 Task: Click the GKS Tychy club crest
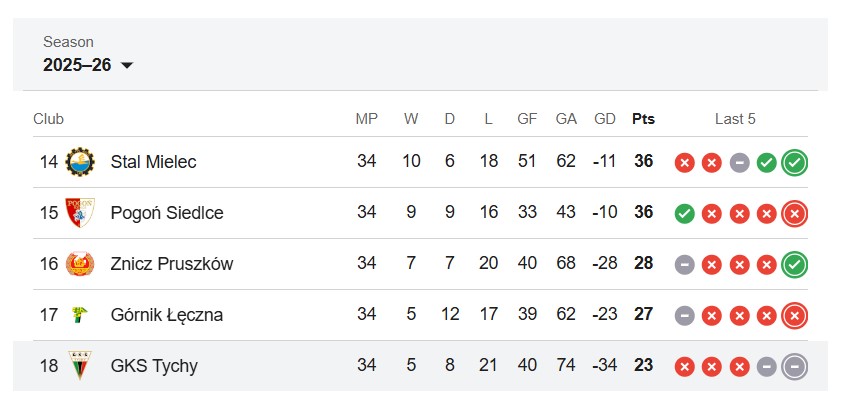click(x=80, y=365)
